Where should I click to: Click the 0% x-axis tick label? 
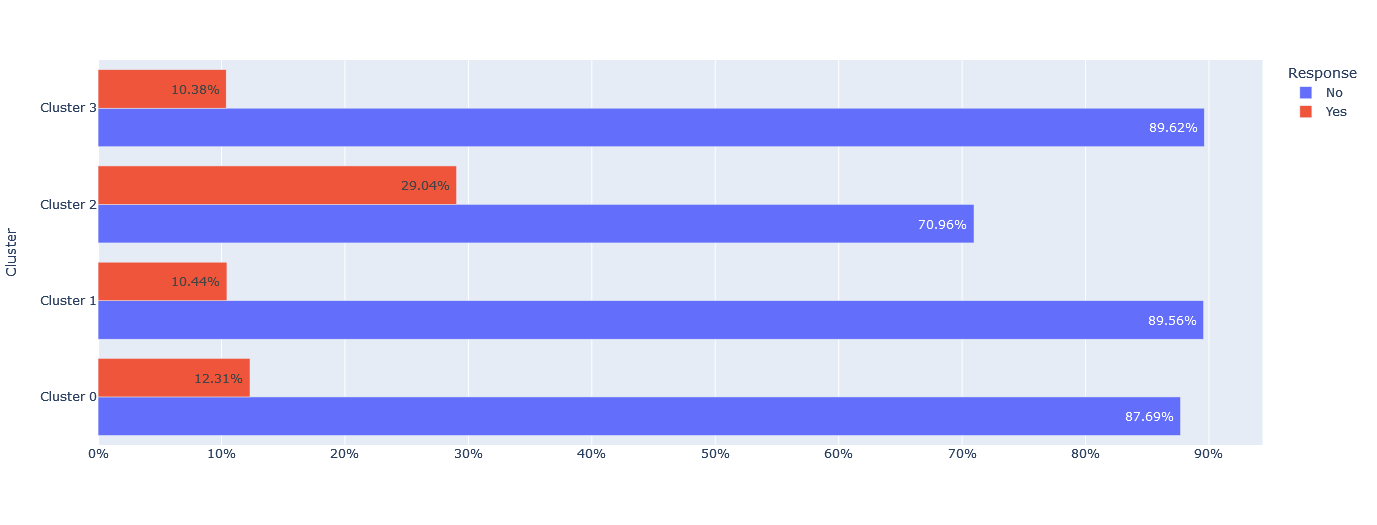coord(98,454)
